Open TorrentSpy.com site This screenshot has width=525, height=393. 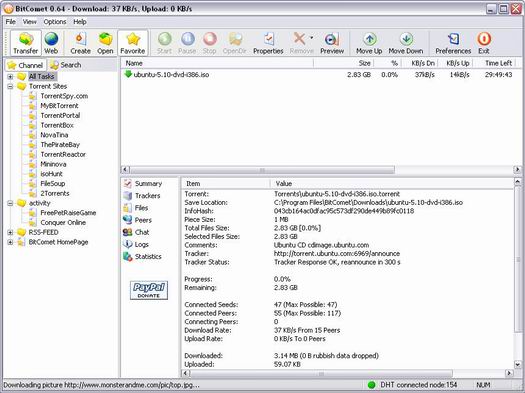tap(64, 96)
